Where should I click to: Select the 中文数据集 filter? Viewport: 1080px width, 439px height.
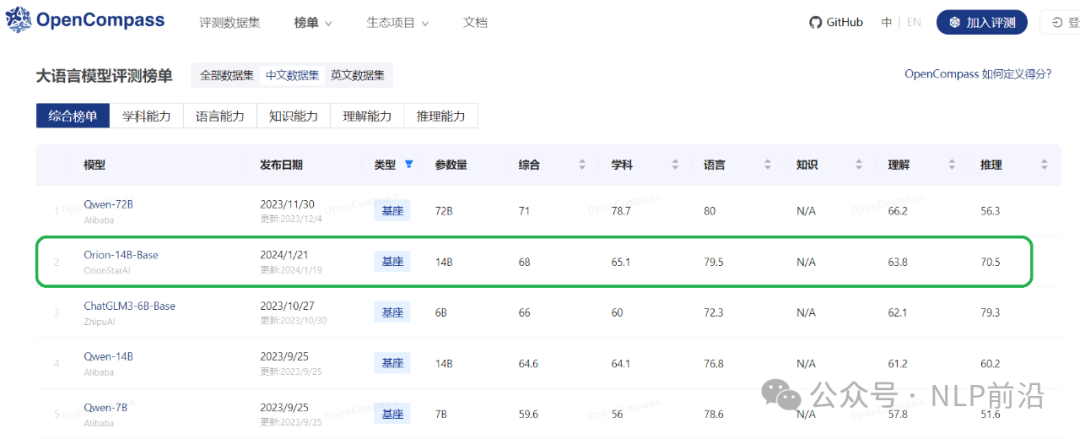[x=292, y=75]
